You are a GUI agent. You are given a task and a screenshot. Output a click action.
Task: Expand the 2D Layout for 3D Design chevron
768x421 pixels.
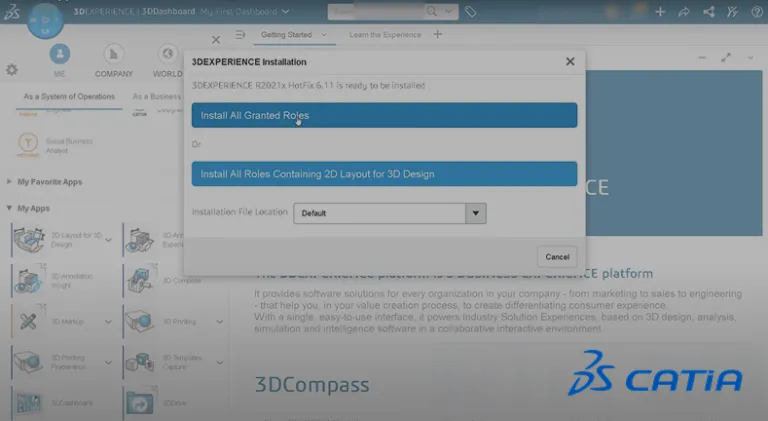(108, 240)
